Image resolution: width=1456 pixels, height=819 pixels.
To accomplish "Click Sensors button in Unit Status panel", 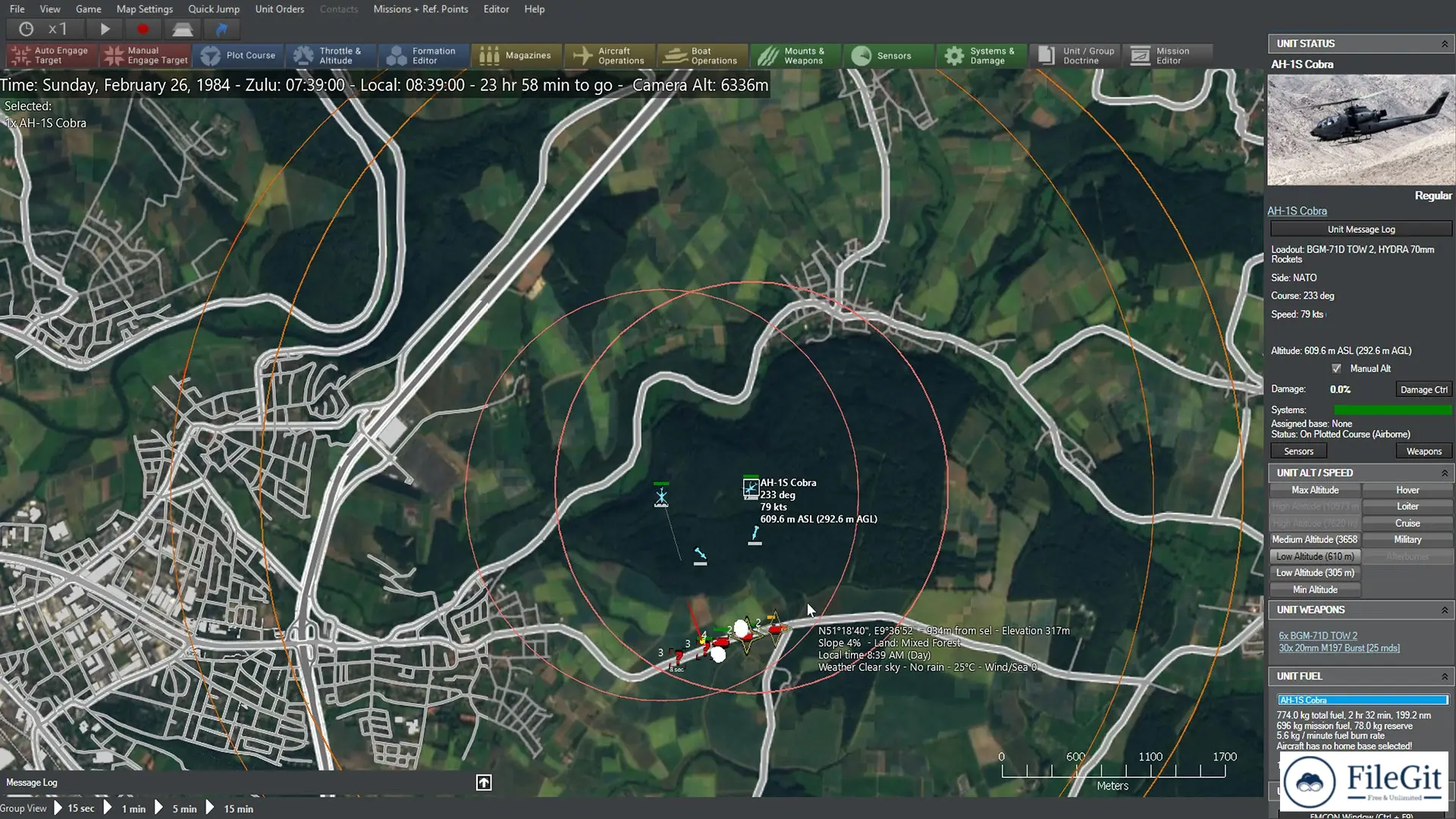I will 1299,451.
